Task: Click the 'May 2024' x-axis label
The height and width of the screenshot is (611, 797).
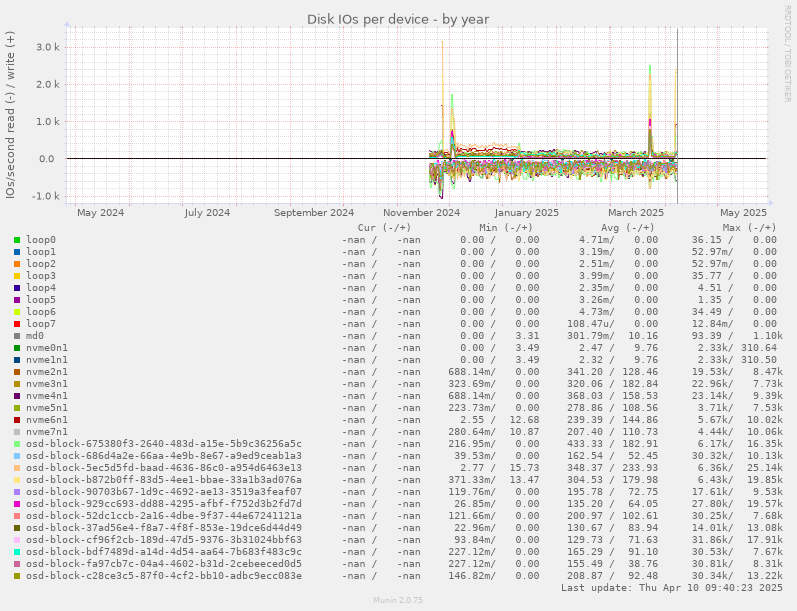Action: 101,212
